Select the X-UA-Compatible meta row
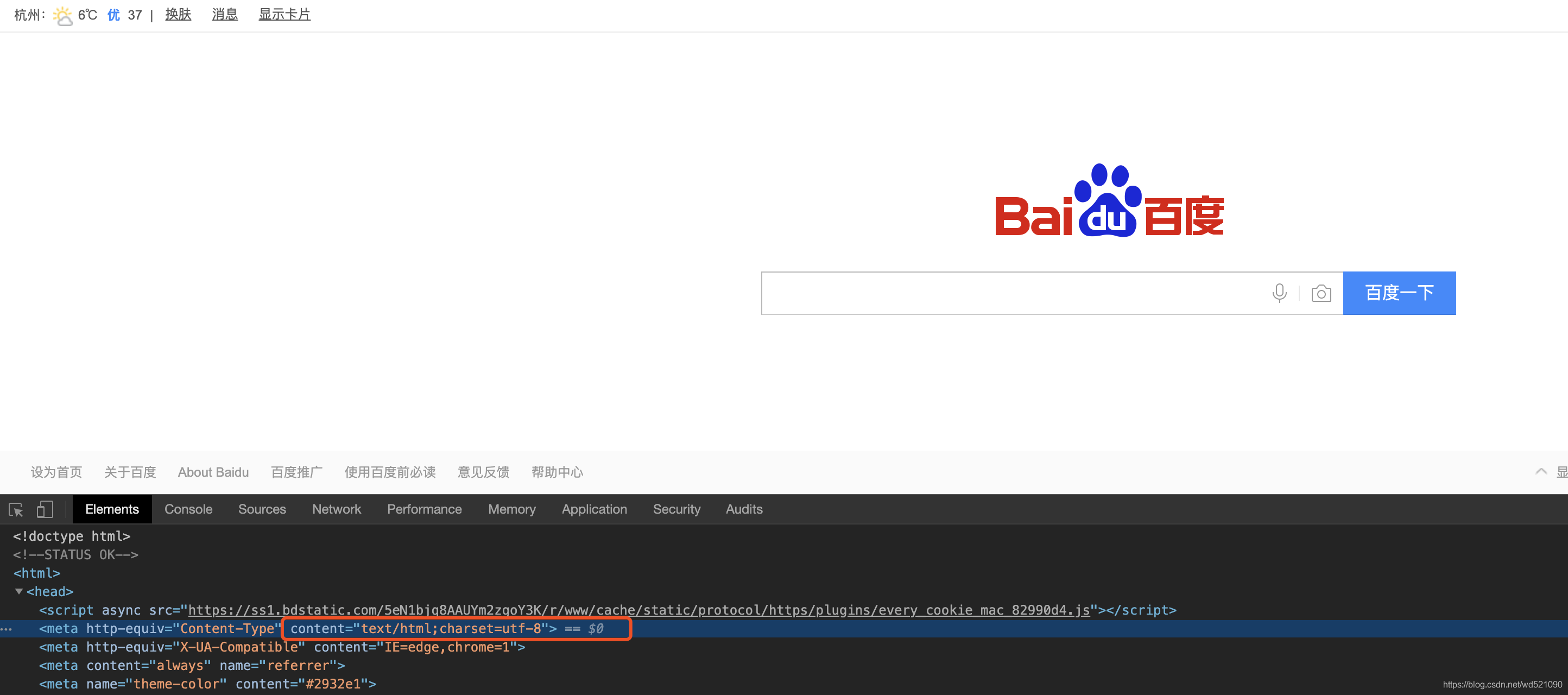The image size is (1568, 695). tap(282, 647)
